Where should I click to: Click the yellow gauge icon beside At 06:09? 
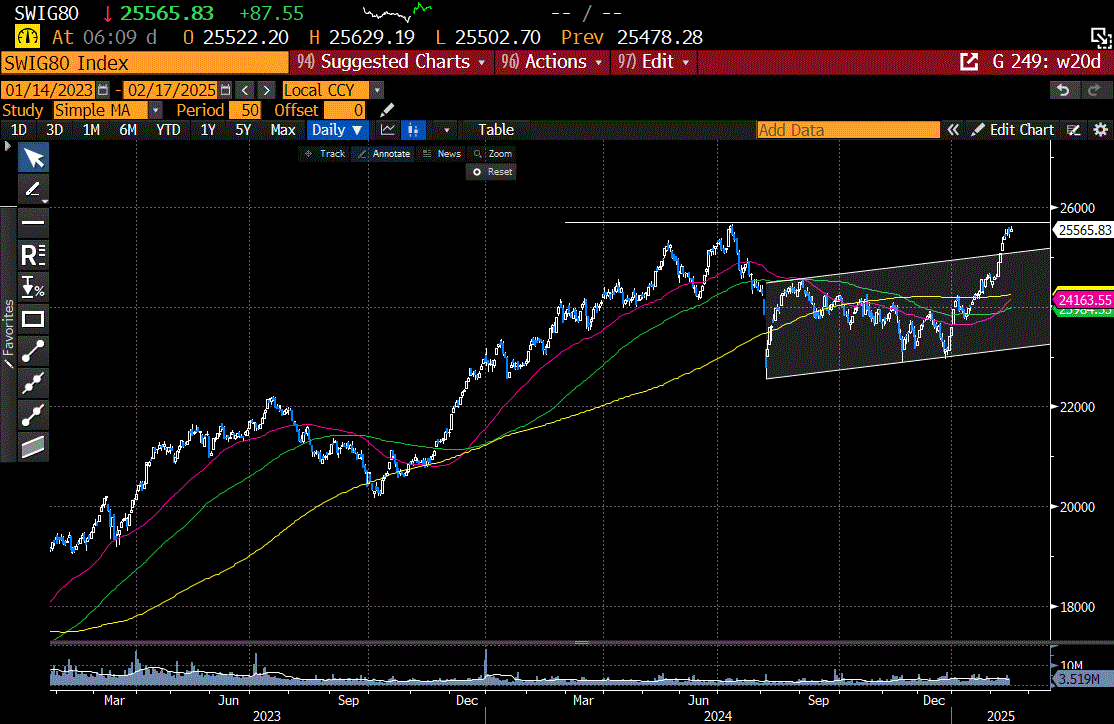click(28, 37)
